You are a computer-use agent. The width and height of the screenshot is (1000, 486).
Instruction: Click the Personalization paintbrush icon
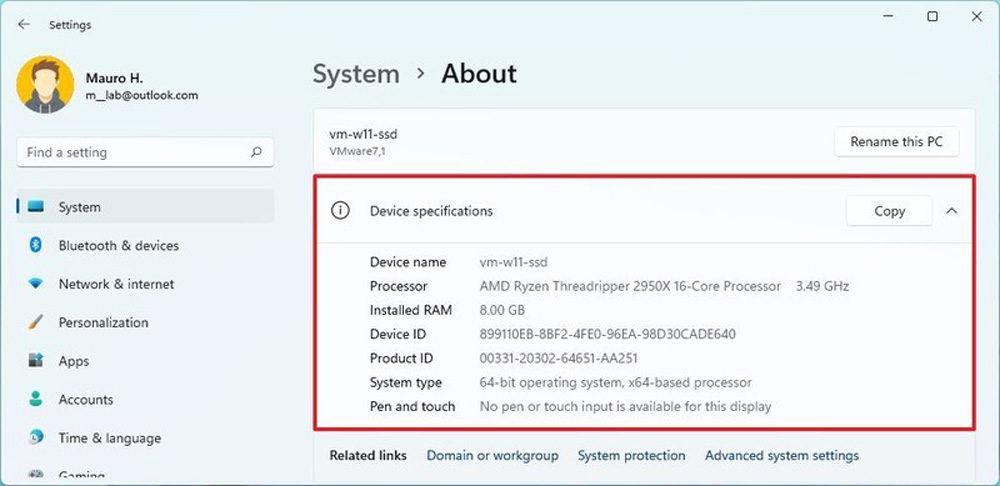point(36,323)
